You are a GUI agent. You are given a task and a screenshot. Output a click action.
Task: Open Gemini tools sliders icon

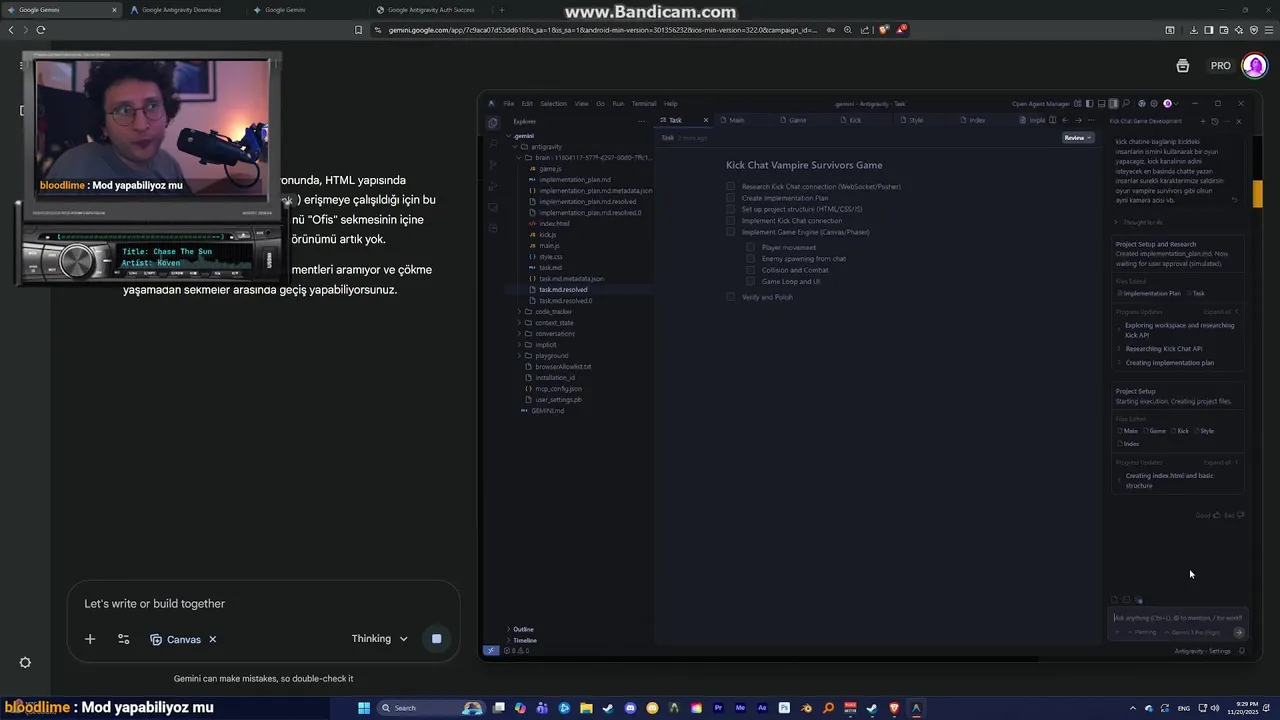(123, 639)
